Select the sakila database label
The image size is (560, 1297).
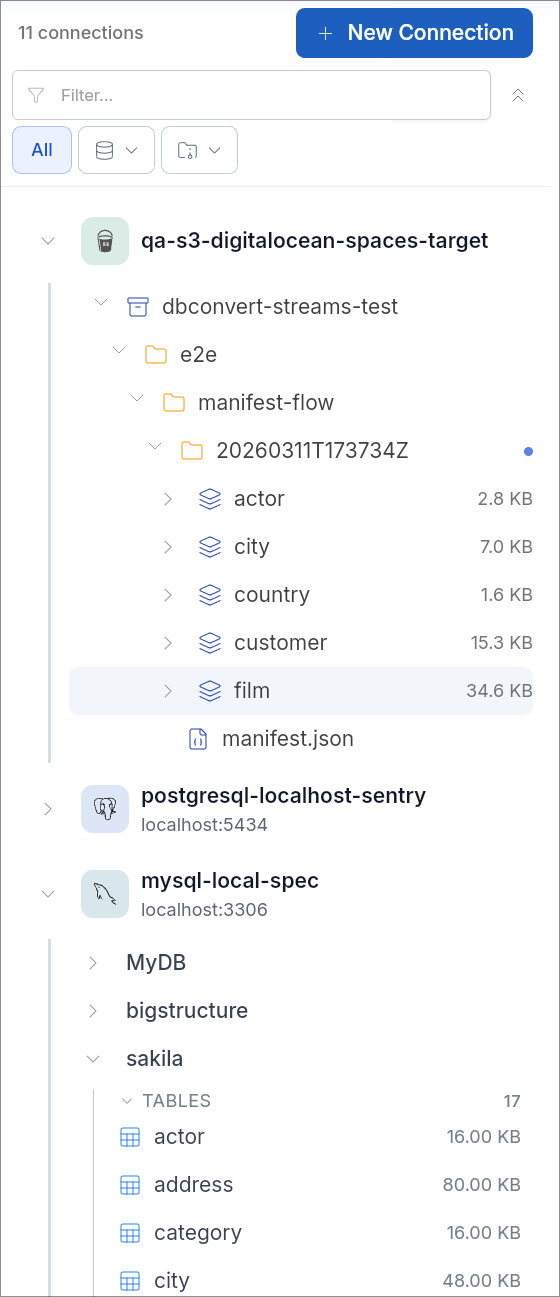pos(154,1059)
